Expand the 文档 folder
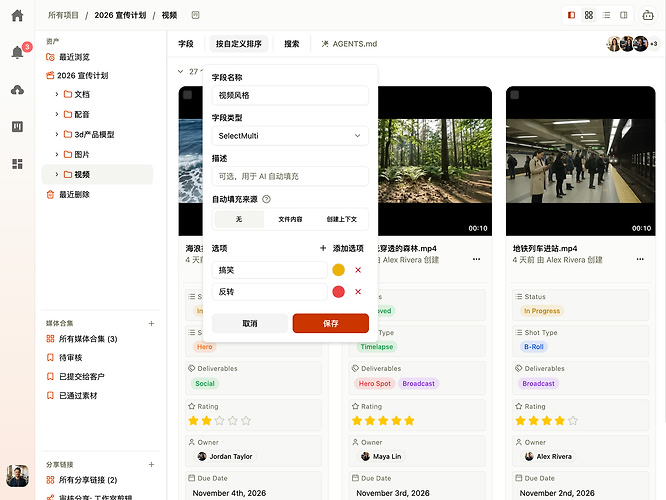The width and height of the screenshot is (666, 500). coord(57,94)
